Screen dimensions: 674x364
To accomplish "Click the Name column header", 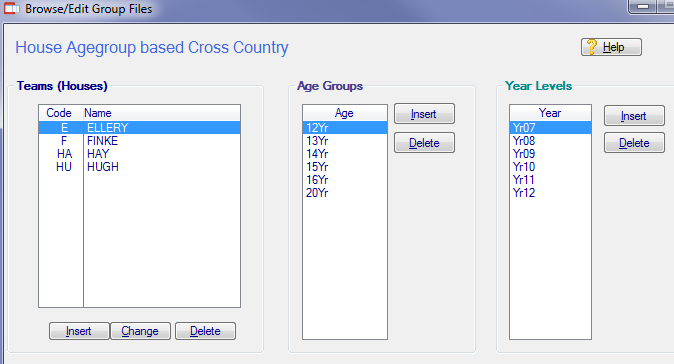I will [162, 113].
